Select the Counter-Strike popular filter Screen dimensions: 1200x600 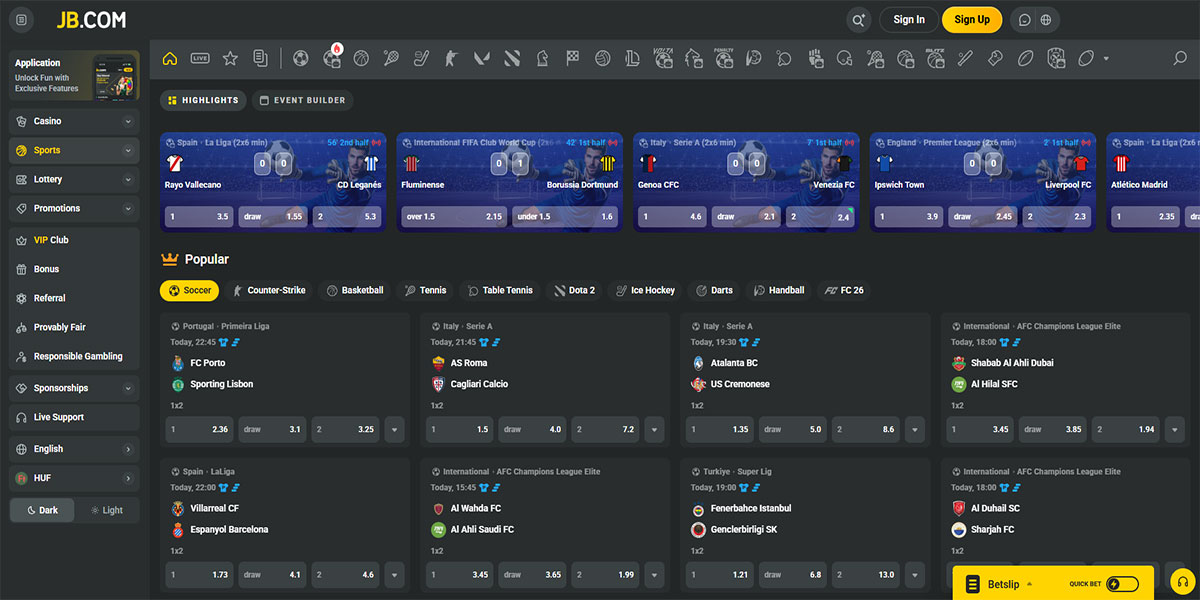tap(268, 290)
